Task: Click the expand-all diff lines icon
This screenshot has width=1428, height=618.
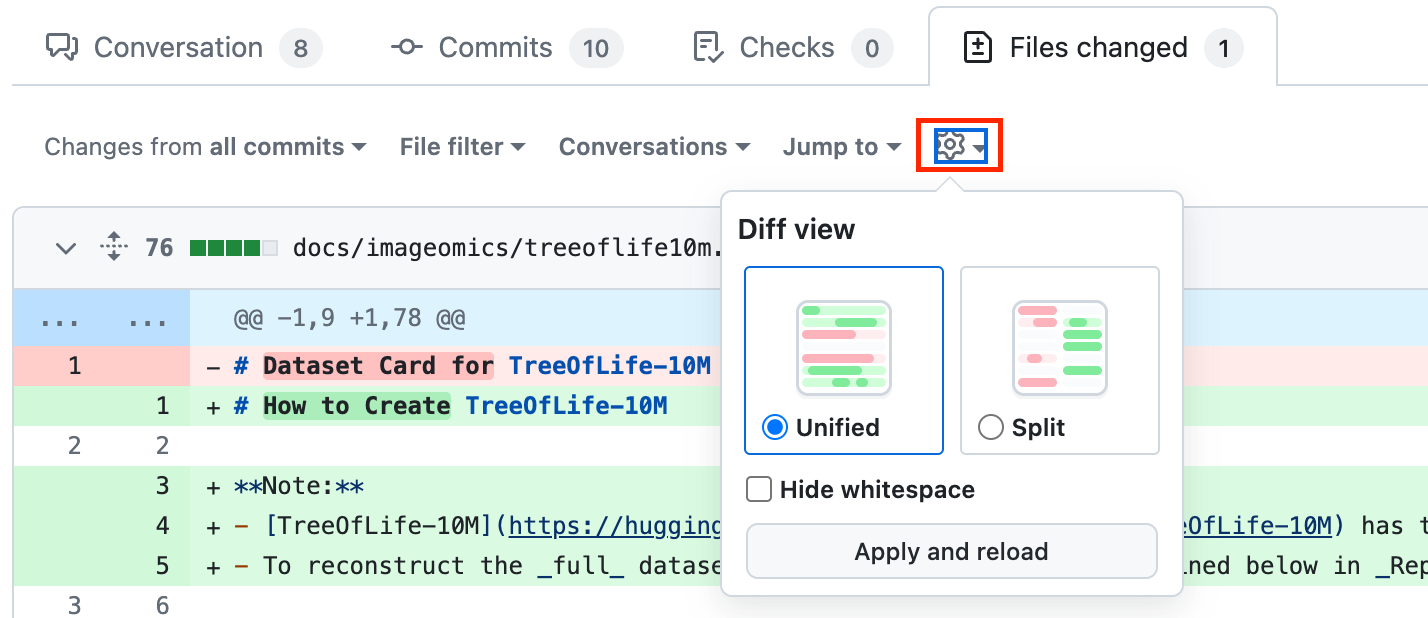Action: coord(114,247)
